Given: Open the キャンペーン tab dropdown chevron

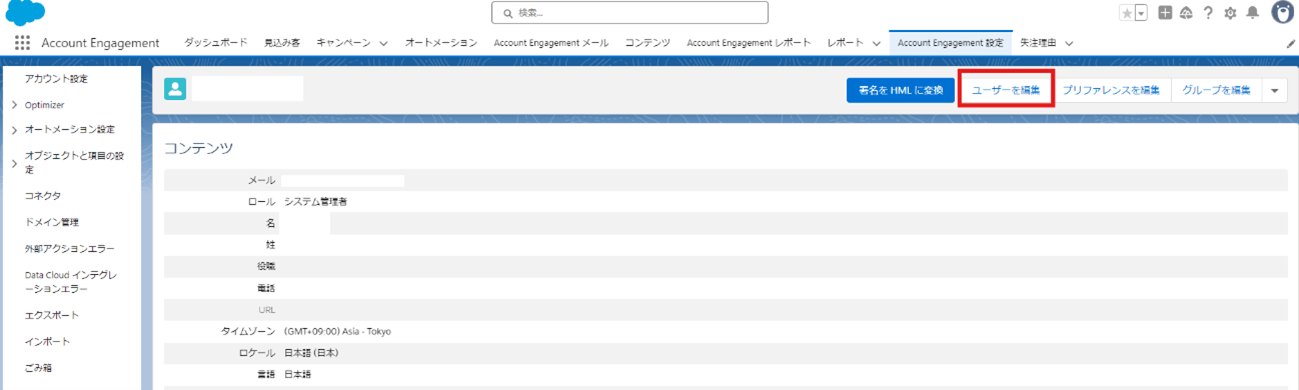Looking at the screenshot, I should (x=383, y=44).
